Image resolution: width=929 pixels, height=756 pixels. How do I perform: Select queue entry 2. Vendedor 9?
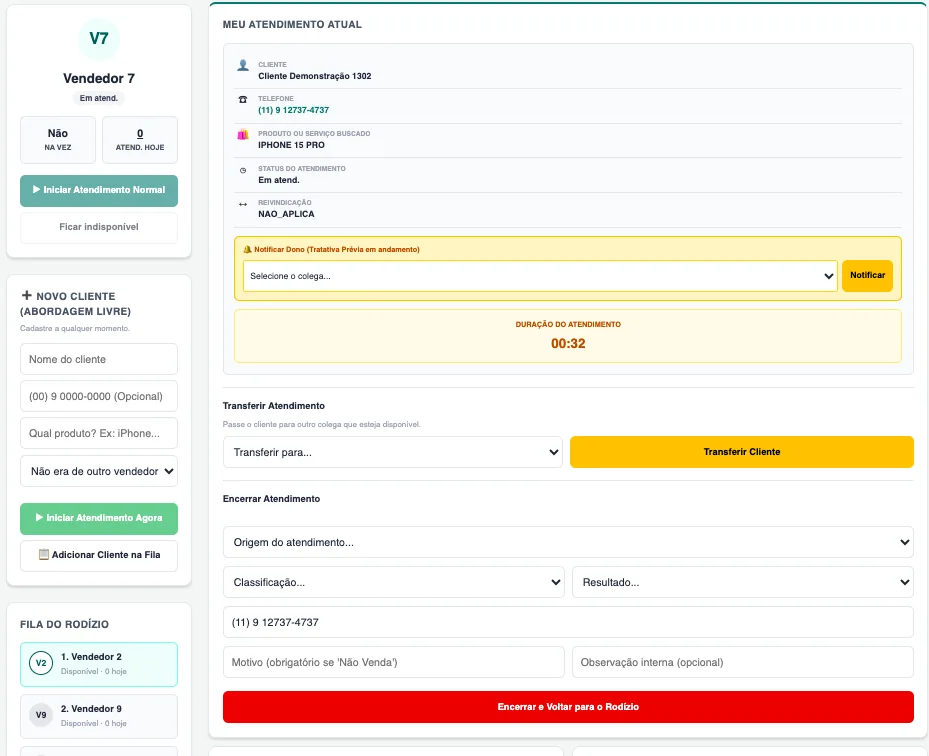99,716
